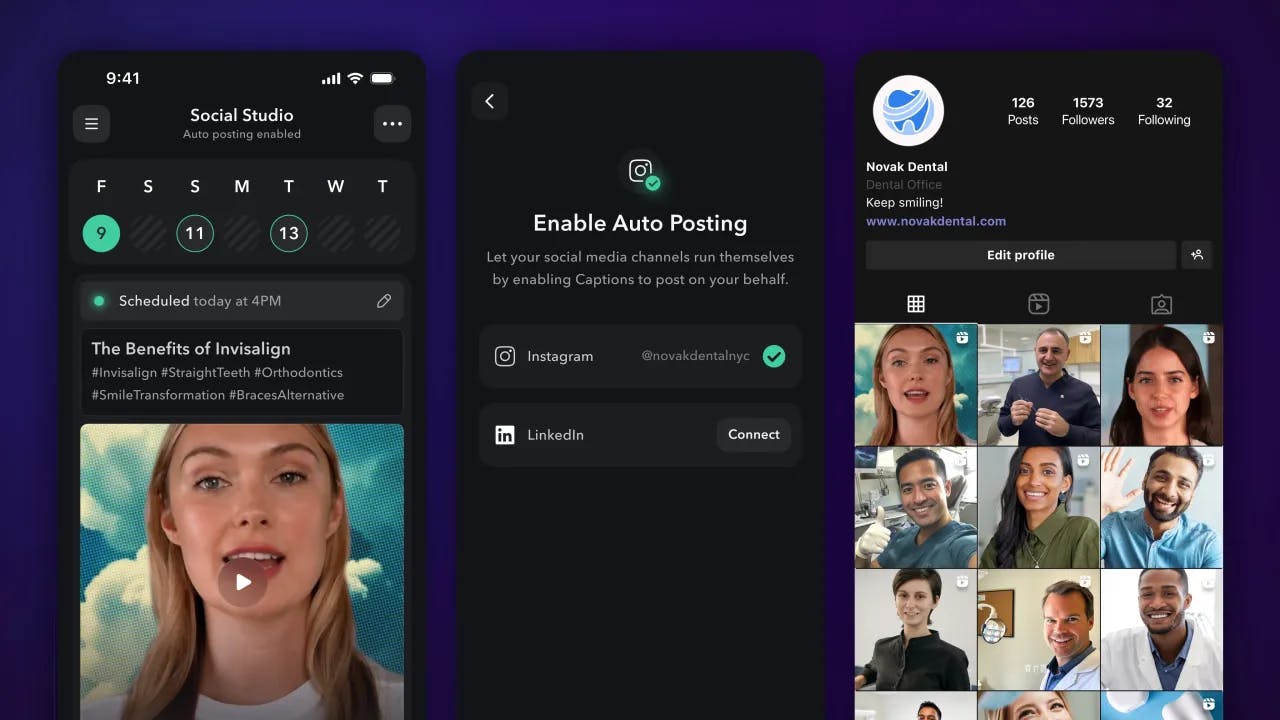
Task: Click the LinkedIn logo icon
Action: [505, 435]
